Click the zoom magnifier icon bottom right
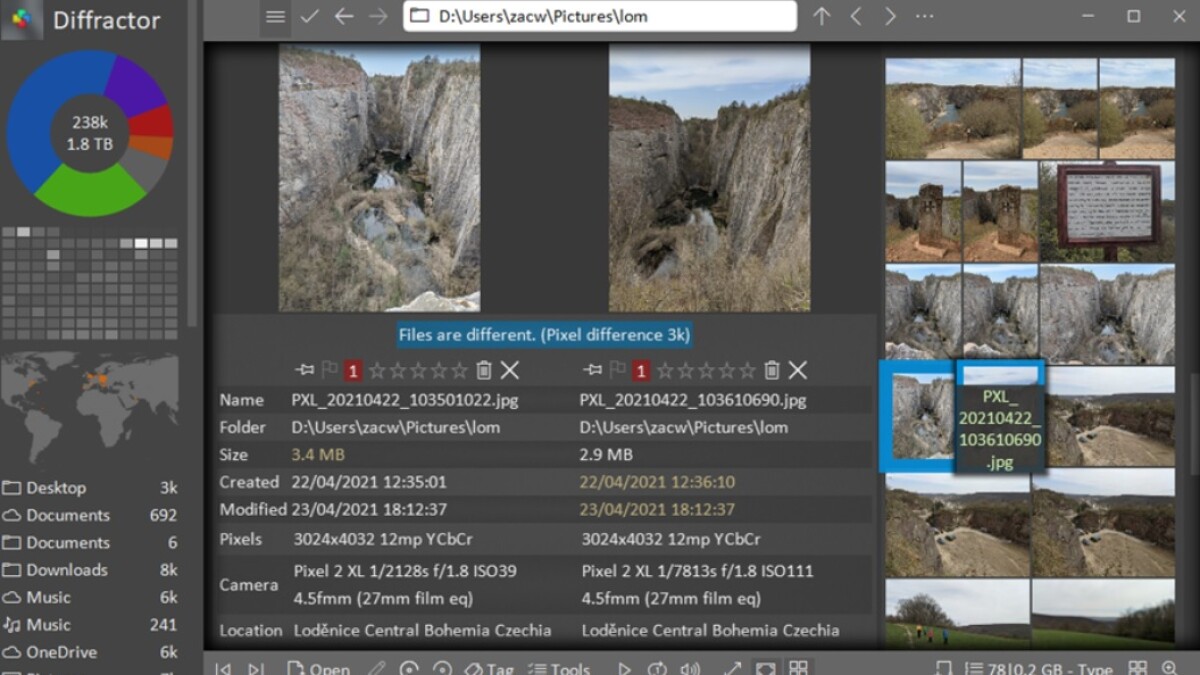Screen dimensions: 1200x675 pos(1168,668)
